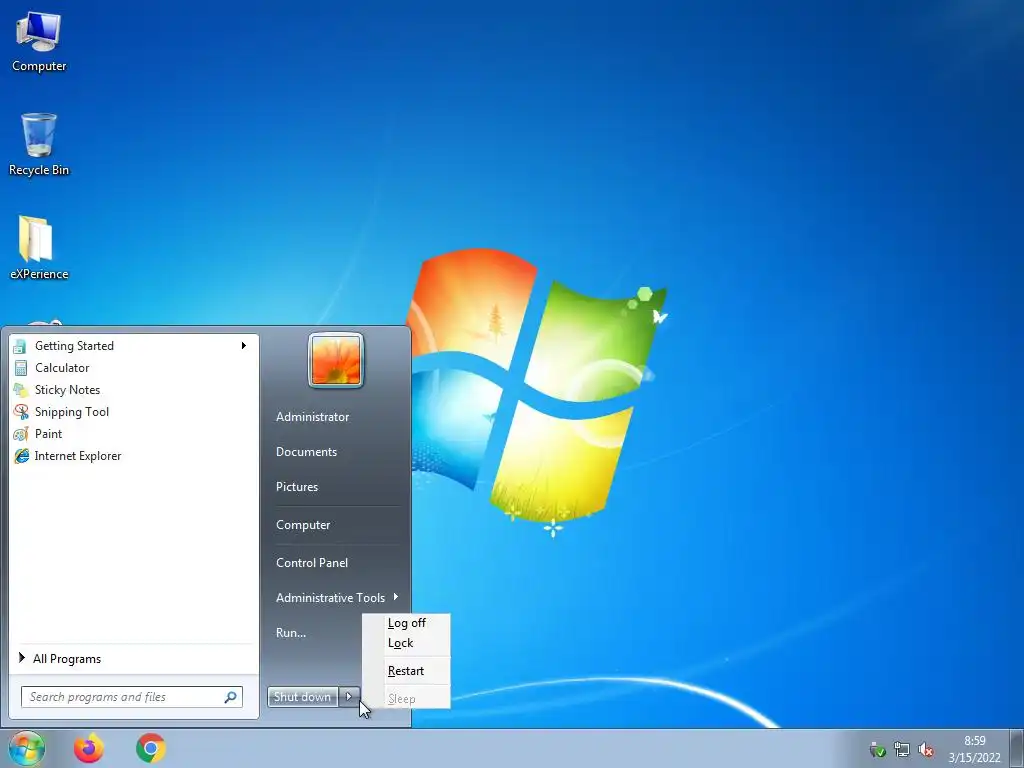Screen dimensions: 1024x768
Task: Click the Sticky Notes icon
Action: pyautogui.click(x=21, y=390)
